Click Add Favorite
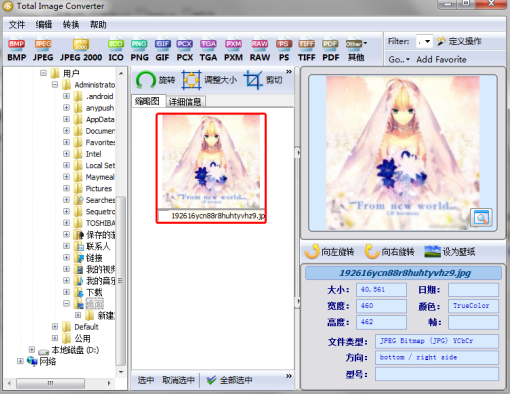Image resolution: width=510 pixels, height=394 pixels. 441,60
